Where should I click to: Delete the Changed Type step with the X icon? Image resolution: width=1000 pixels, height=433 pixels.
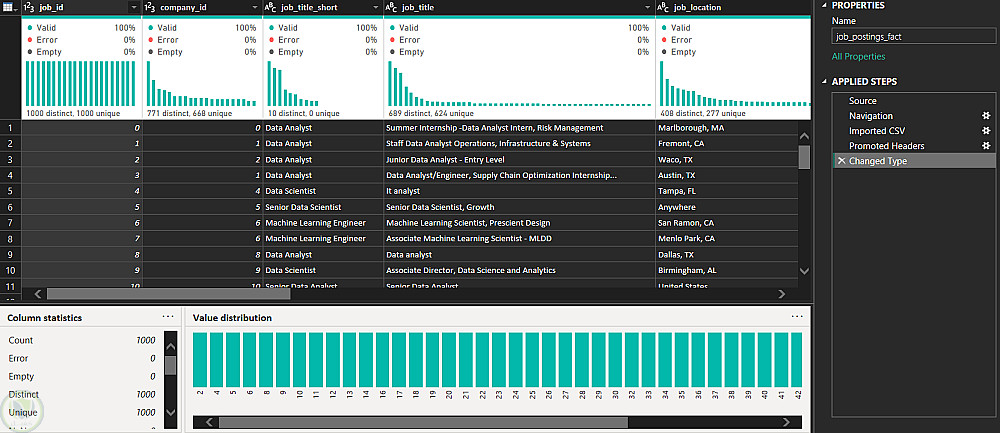click(841, 161)
